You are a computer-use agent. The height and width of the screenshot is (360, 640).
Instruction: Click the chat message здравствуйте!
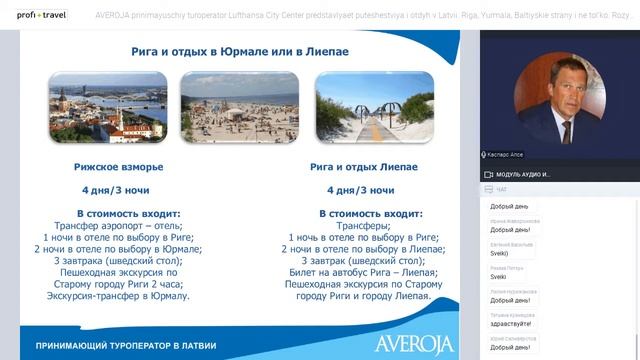pyautogui.click(x=511, y=324)
